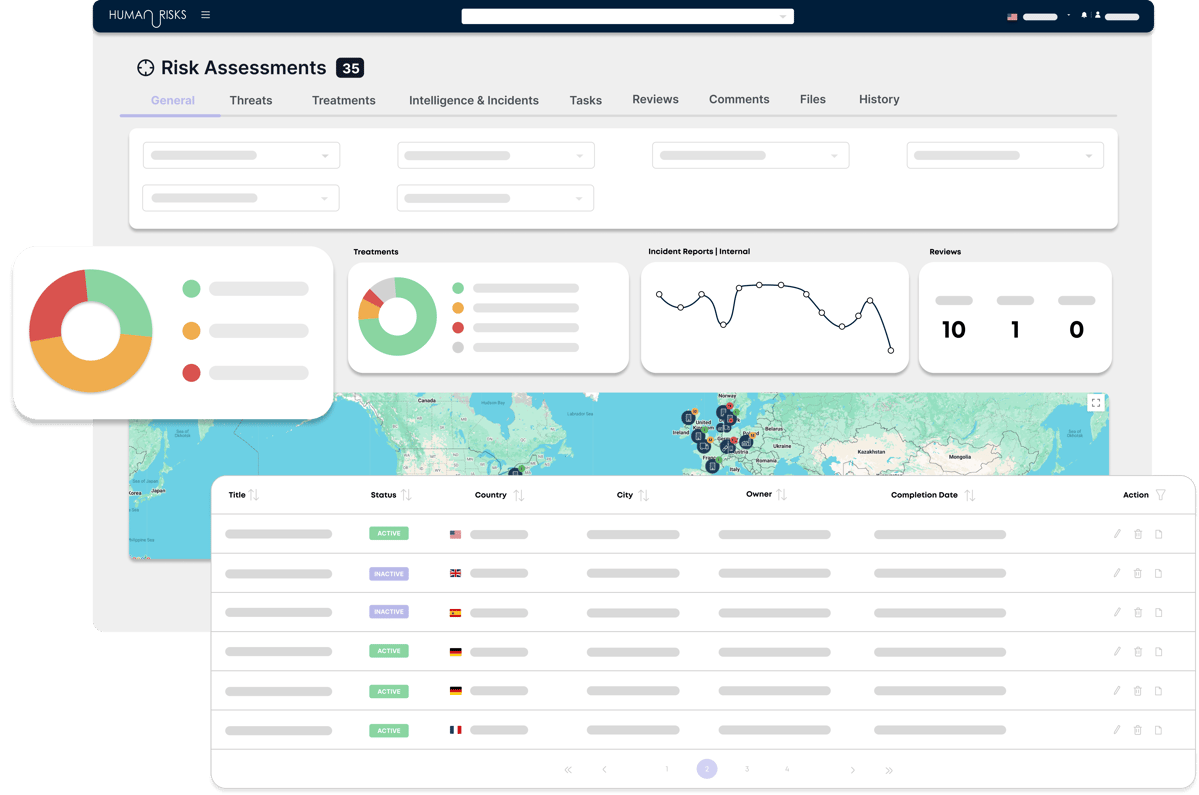The width and height of the screenshot is (1199, 795).
Task: View the History tab
Action: pyautogui.click(x=879, y=99)
